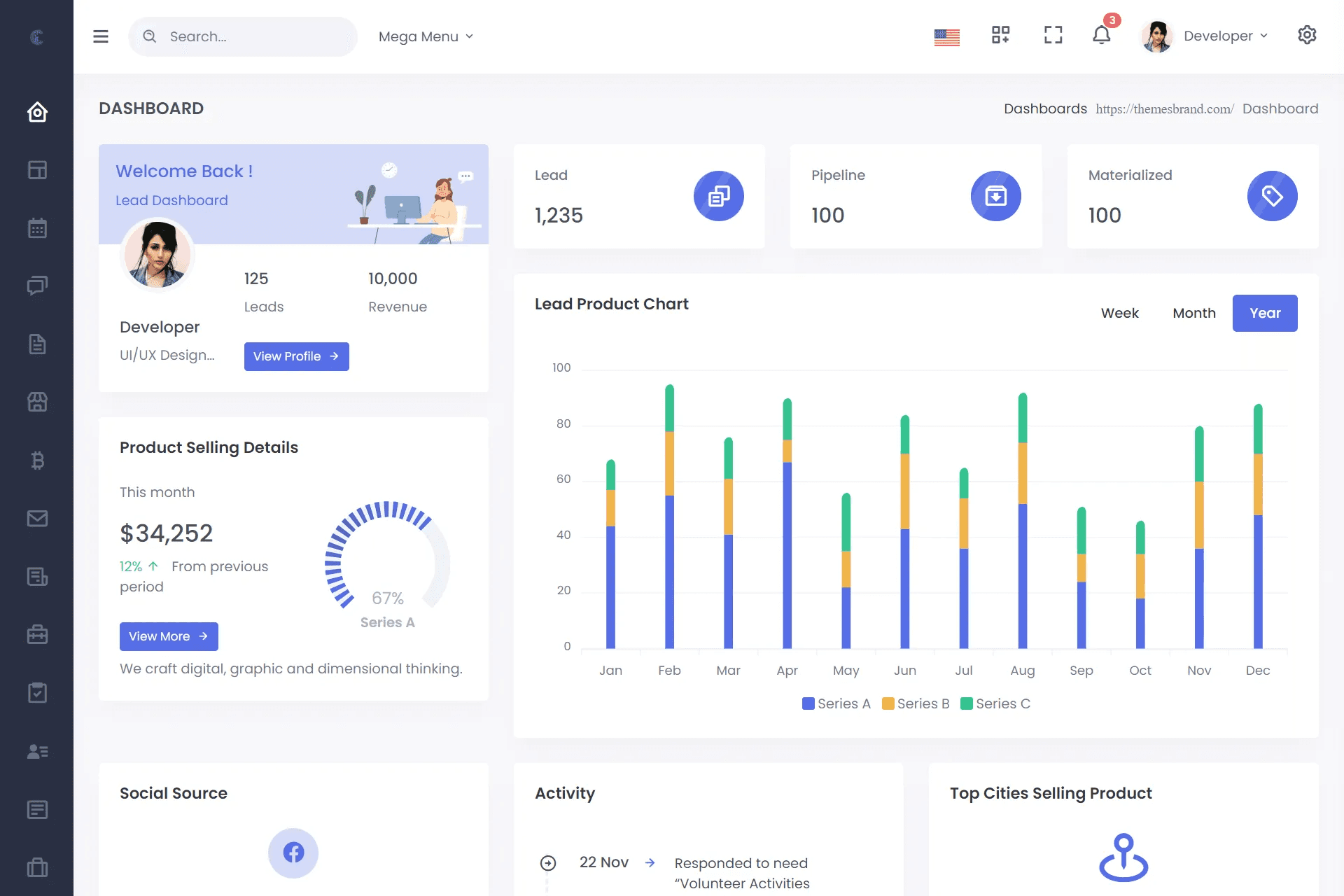Click the Lead count 1,235
The width and height of the screenshot is (1344, 896).
pos(559,215)
